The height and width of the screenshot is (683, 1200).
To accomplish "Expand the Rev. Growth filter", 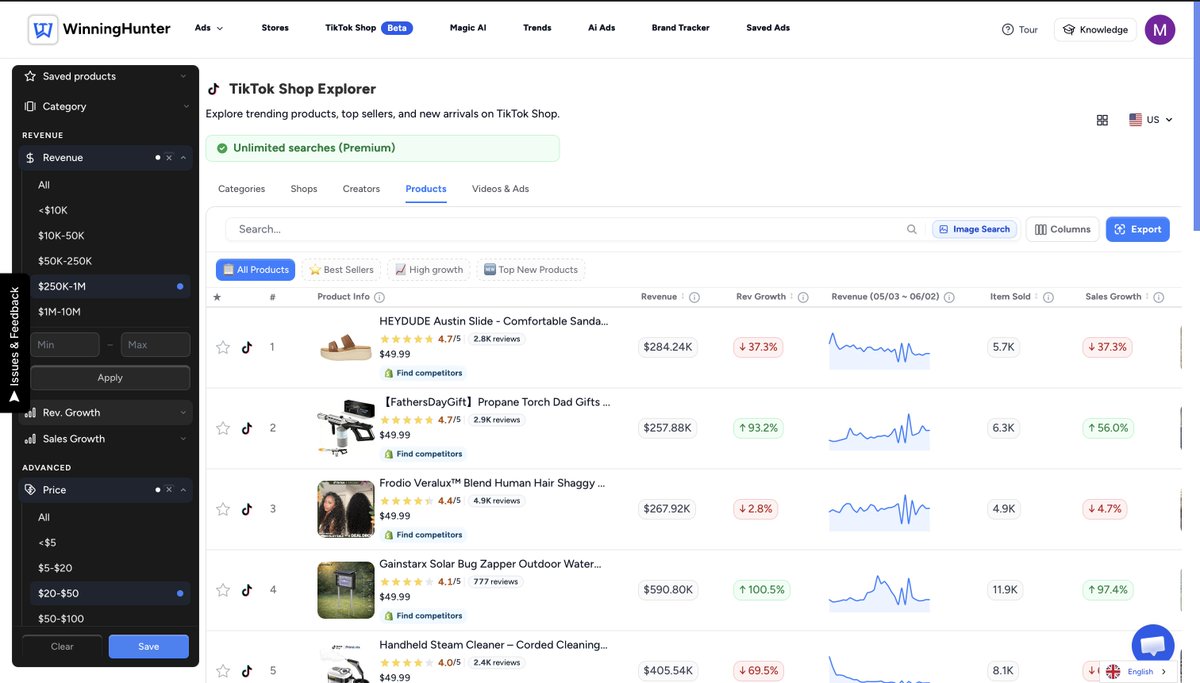I will [x=105, y=412].
